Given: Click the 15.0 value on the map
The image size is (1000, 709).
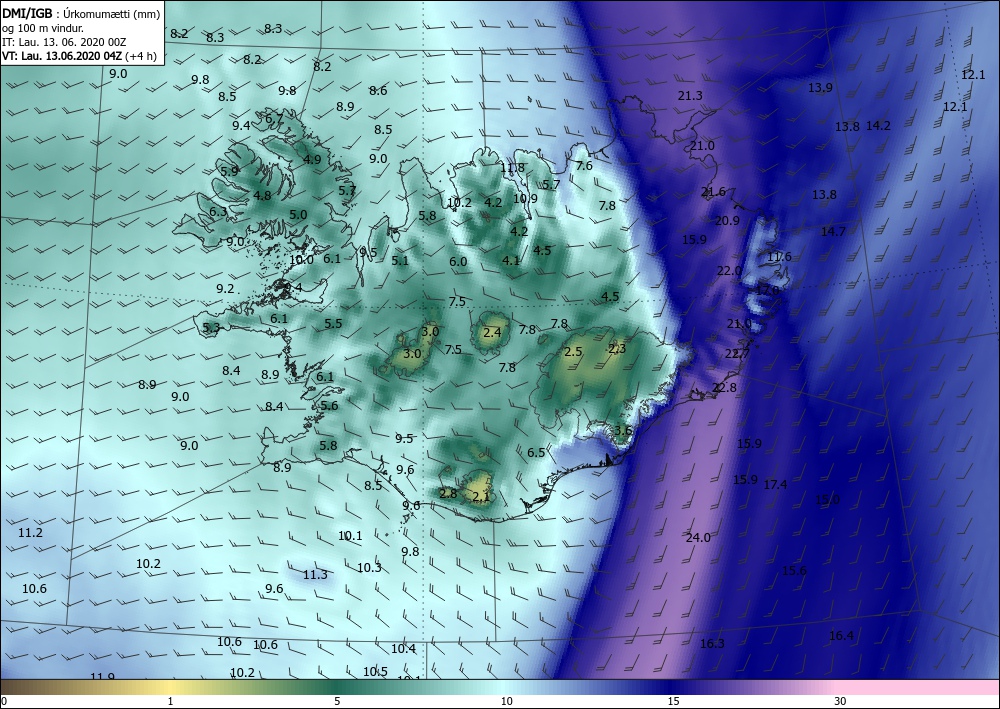Looking at the screenshot, I should coord(827,499).
